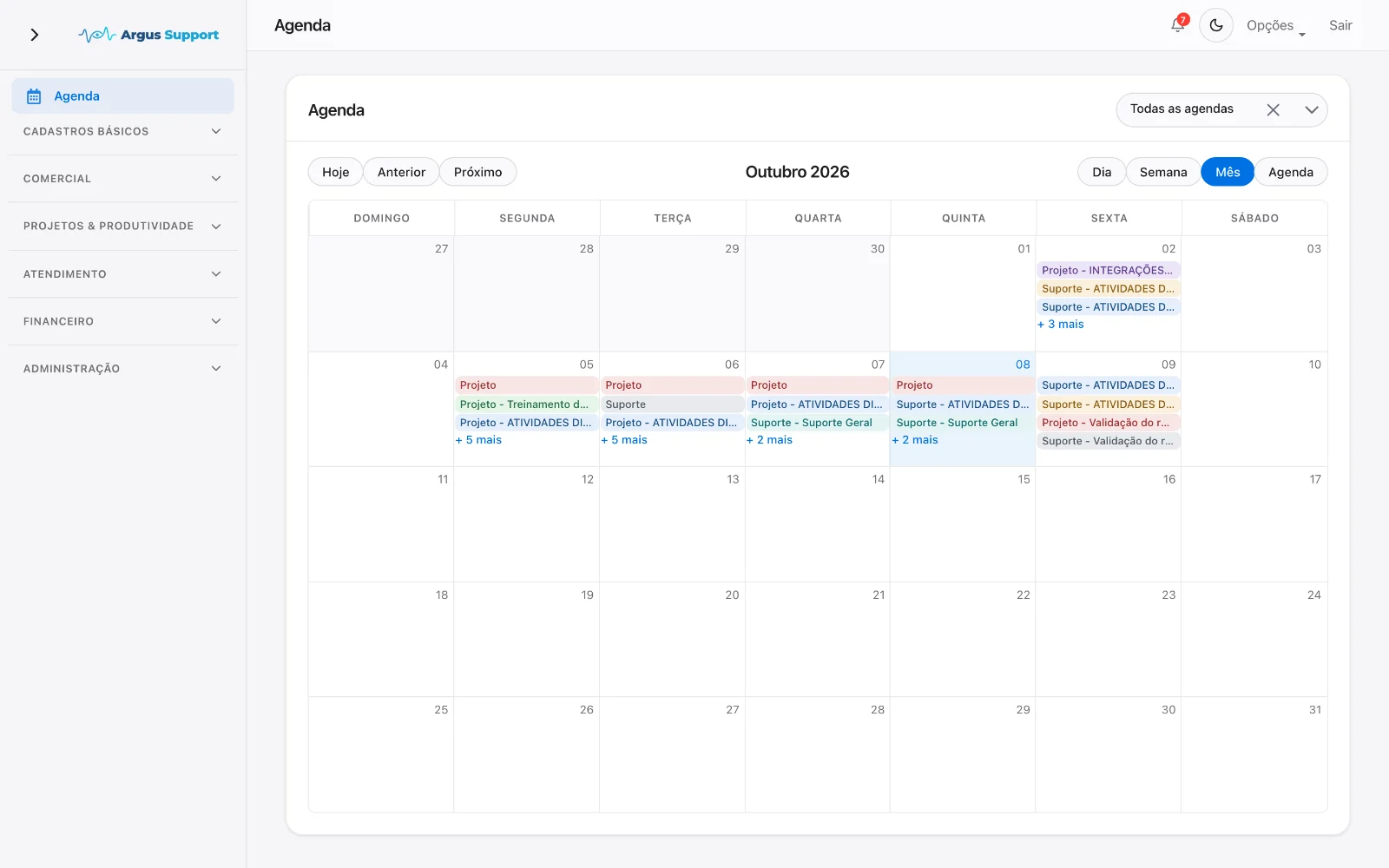The width and height of the screenshot is (1389, 868).
Task: Clear the Todas as agendas selection
Action: [x=1273, y=109]
